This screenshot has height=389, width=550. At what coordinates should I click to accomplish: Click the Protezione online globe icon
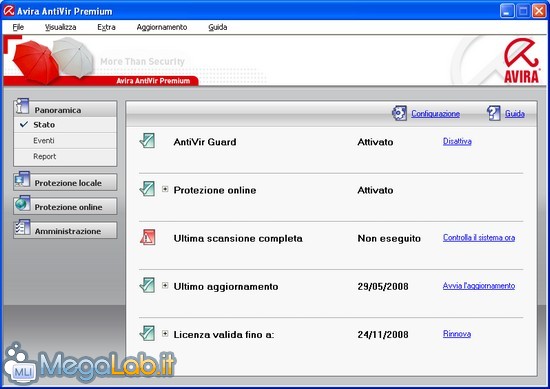[x=22, y=203]
